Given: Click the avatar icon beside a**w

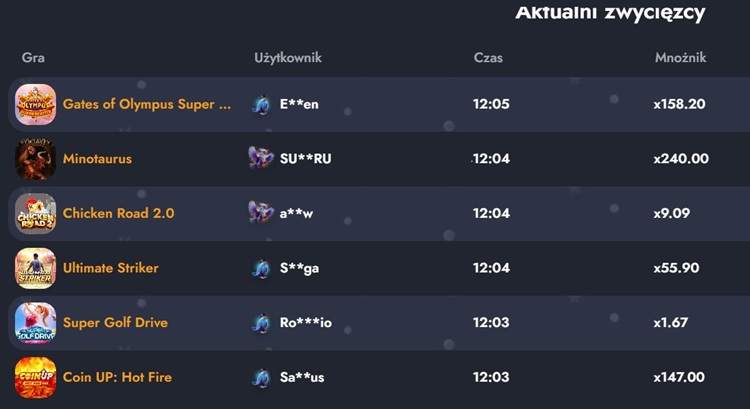Looking at the screenshot, I should pos(261,213).
